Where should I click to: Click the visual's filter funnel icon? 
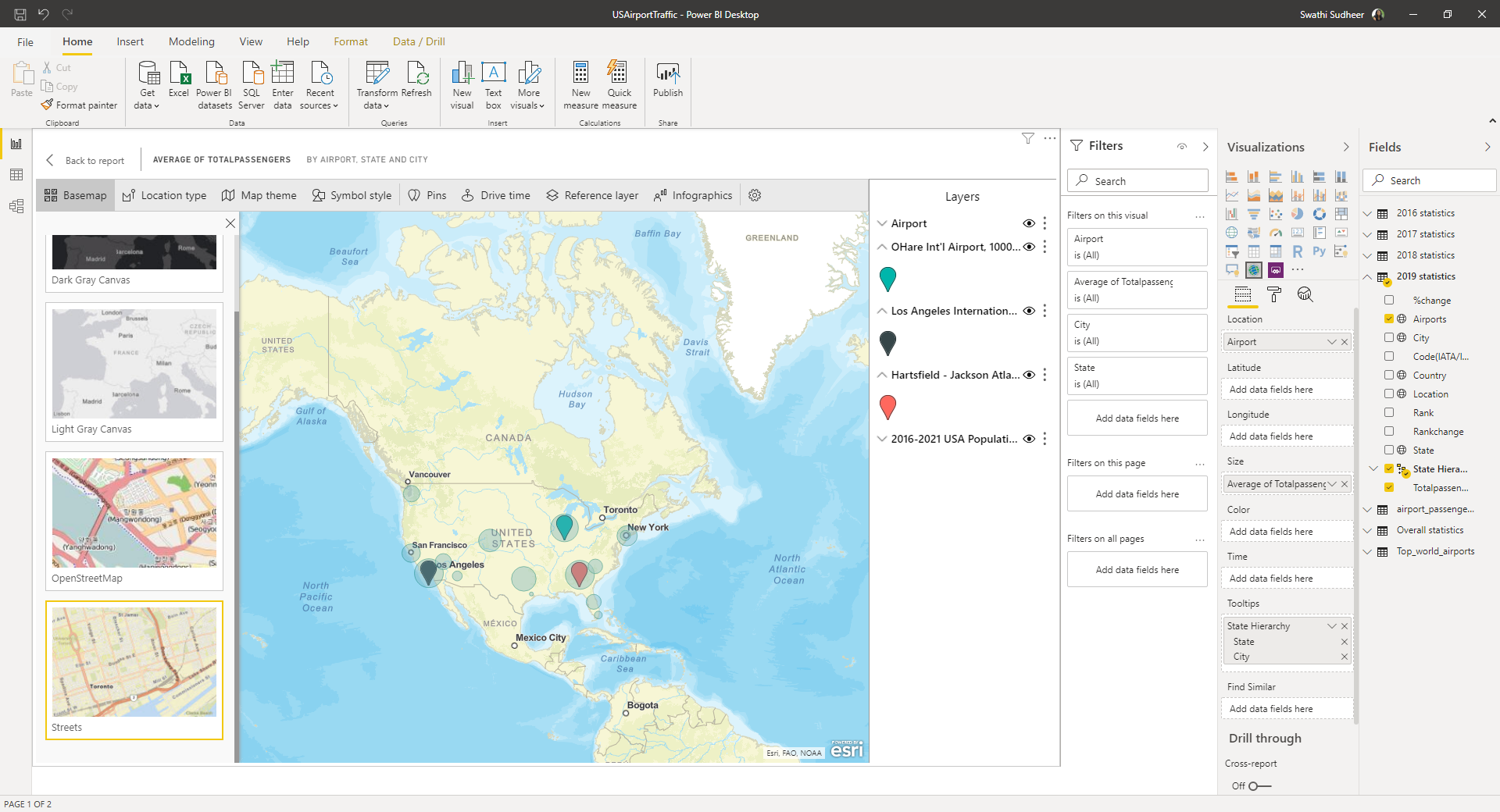(1028, 138)
